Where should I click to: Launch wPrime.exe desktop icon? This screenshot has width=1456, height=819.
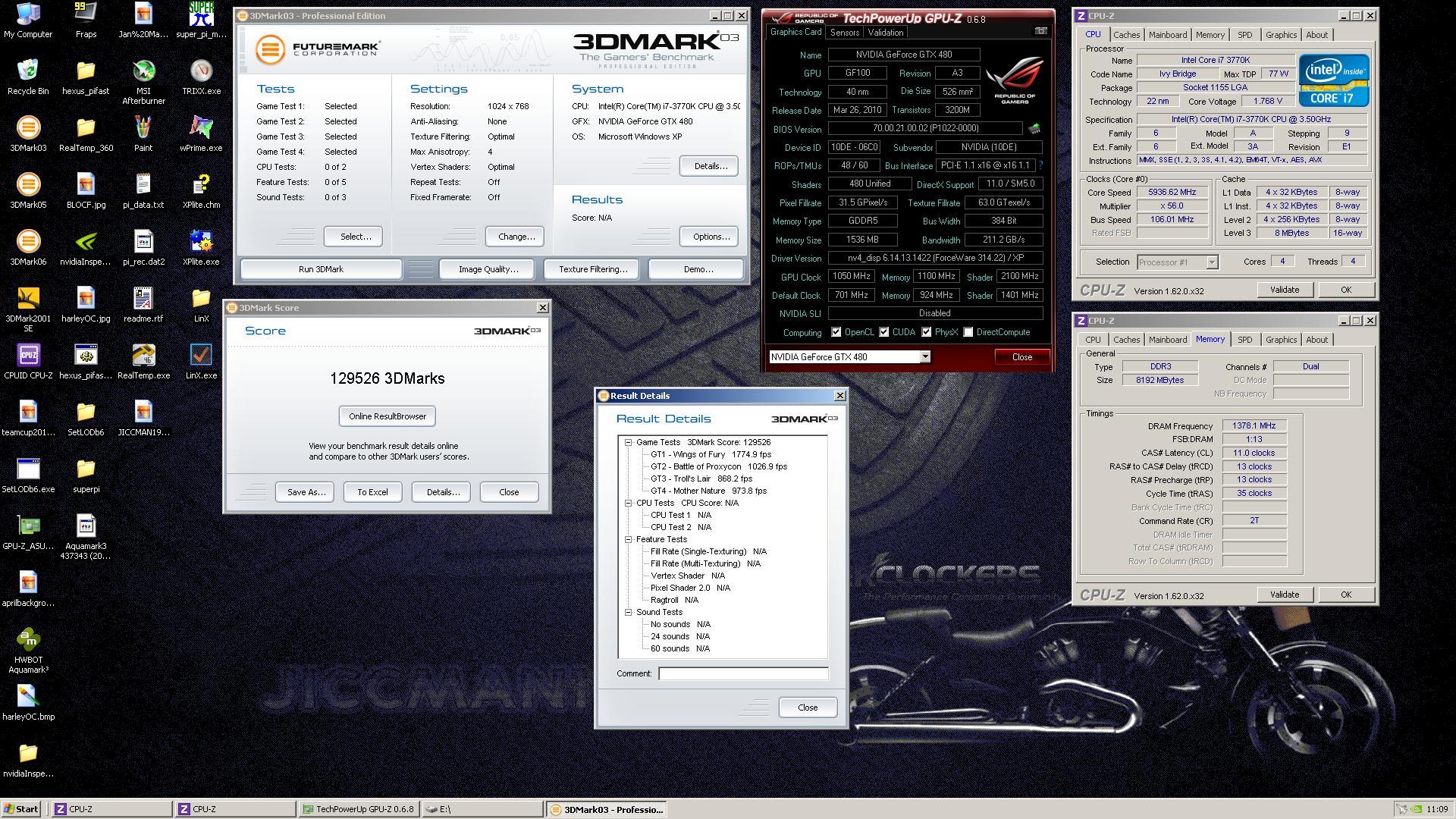tap(201, 134)
